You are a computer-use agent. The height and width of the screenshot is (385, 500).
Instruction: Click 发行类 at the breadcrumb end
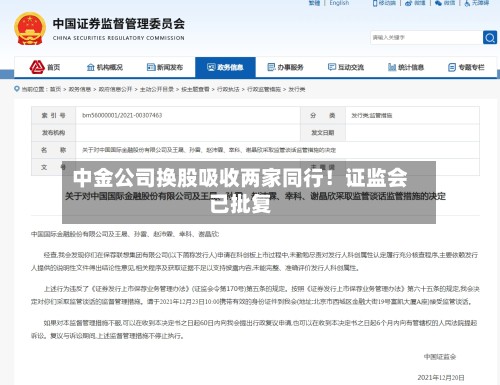[x=297, y=89]
